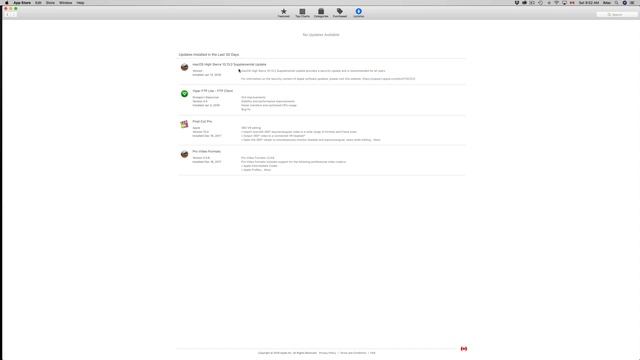This screenshot has height=360, width=640.
Task: Open the Featured star tab
Action: coord(283,13)
